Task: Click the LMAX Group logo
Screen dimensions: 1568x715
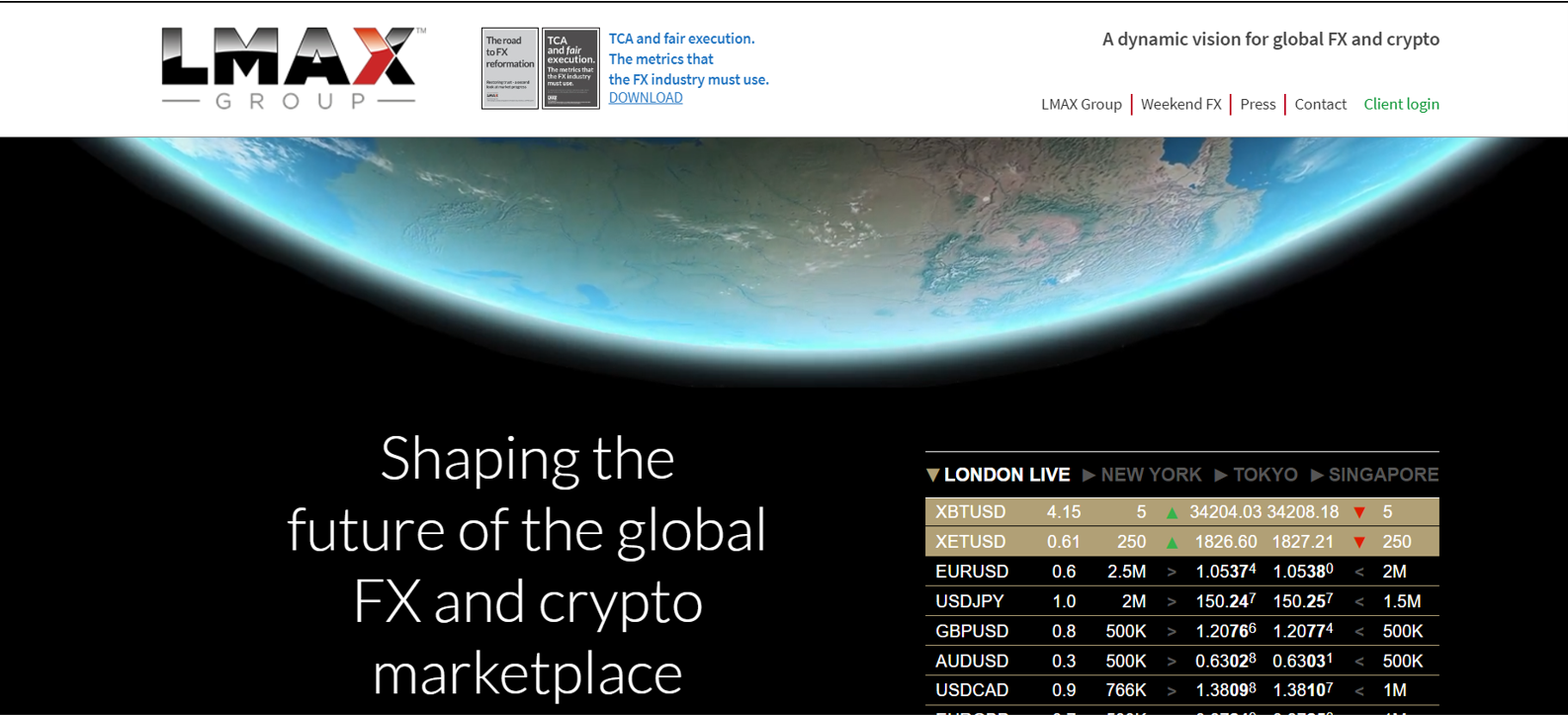Action: 294,68
